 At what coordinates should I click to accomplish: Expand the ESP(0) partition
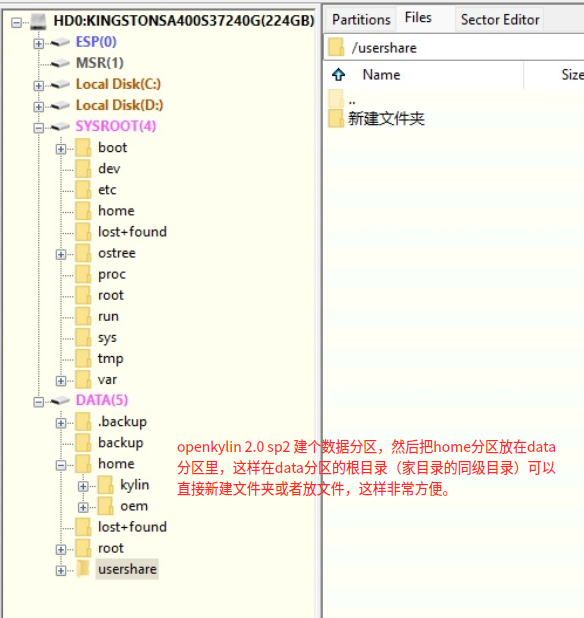point(39,43)
